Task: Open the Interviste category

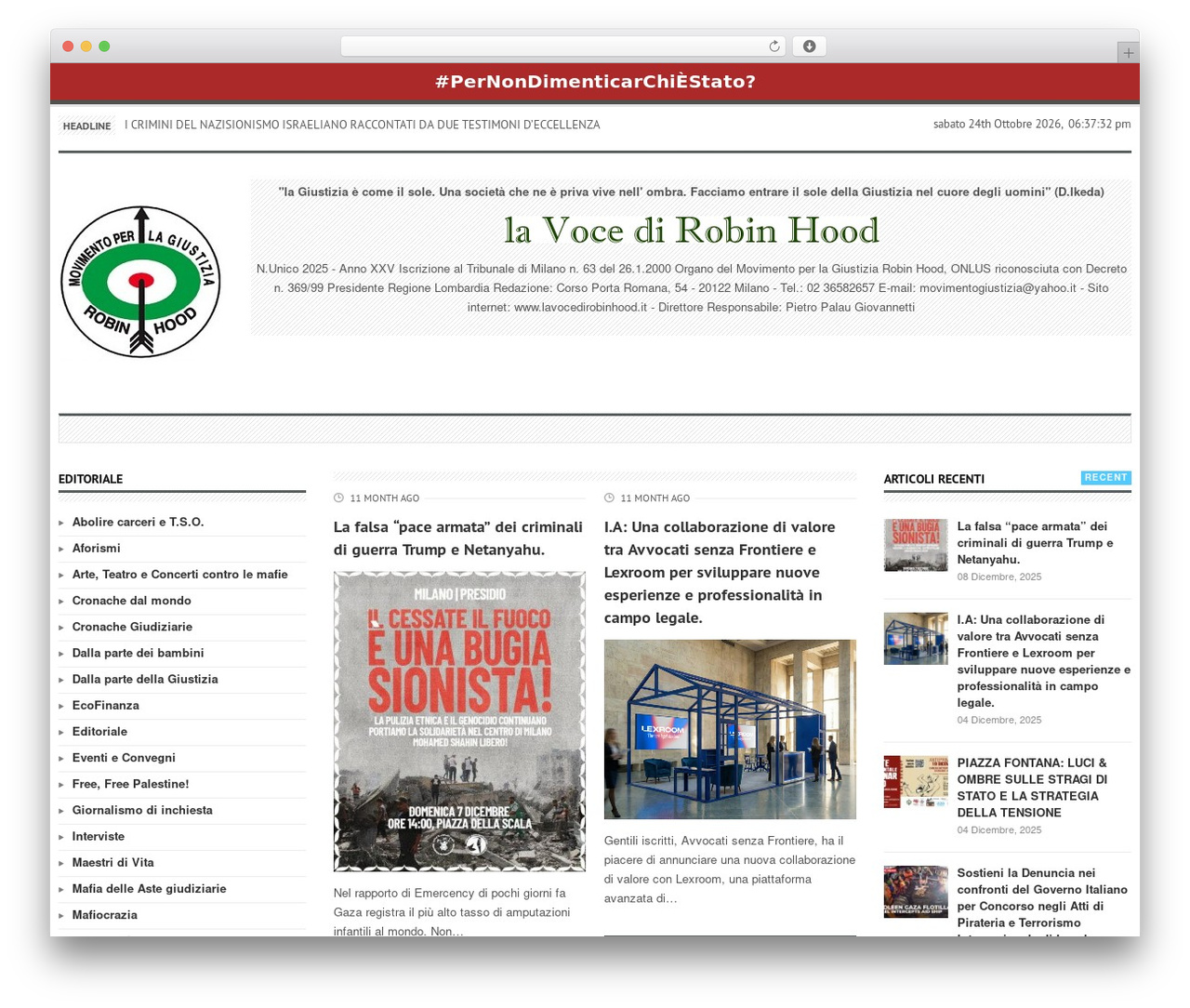Action: pyautogui.click(x=99, y=836)
